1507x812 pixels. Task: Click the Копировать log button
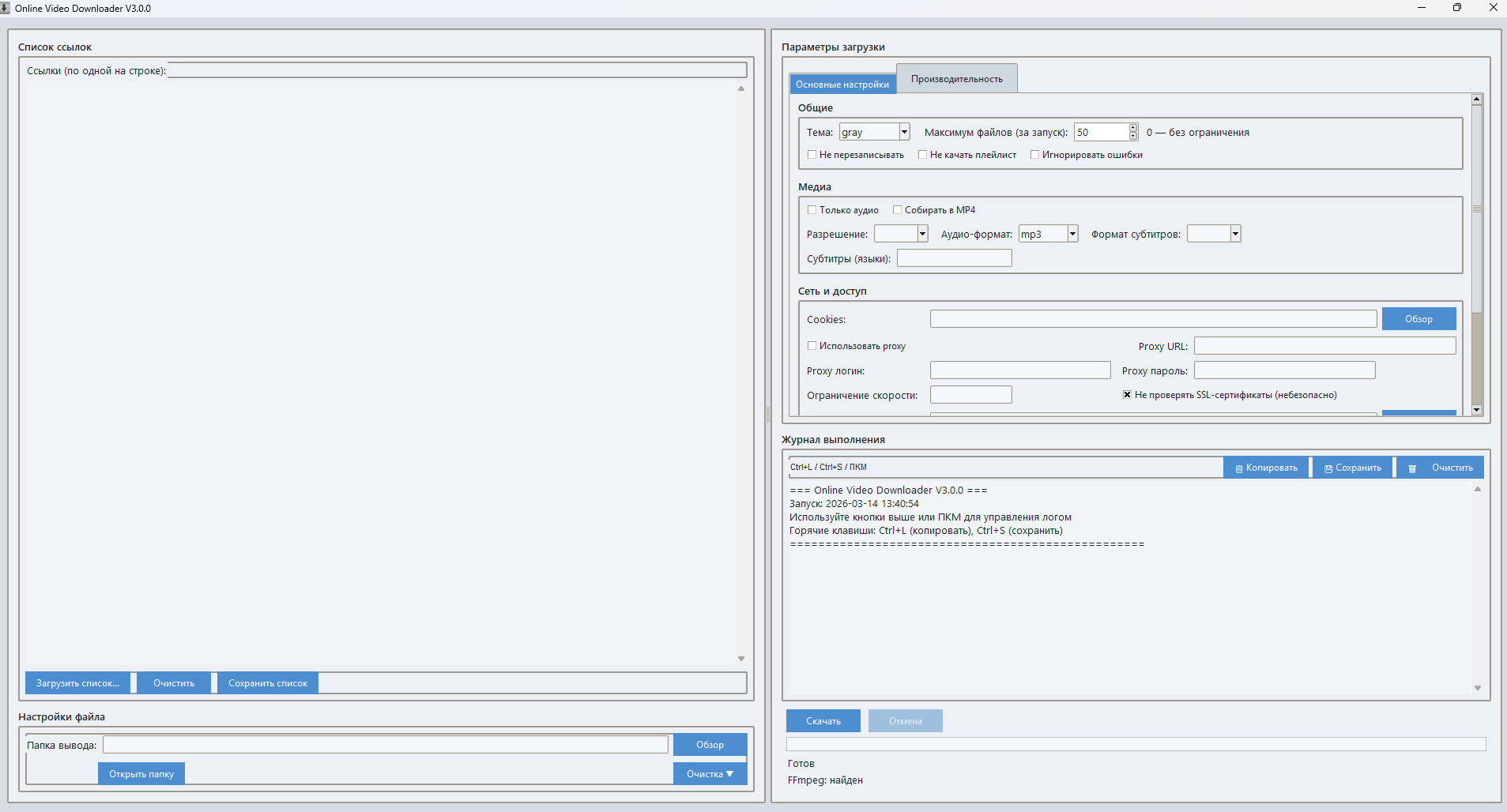coord(1266,468)
